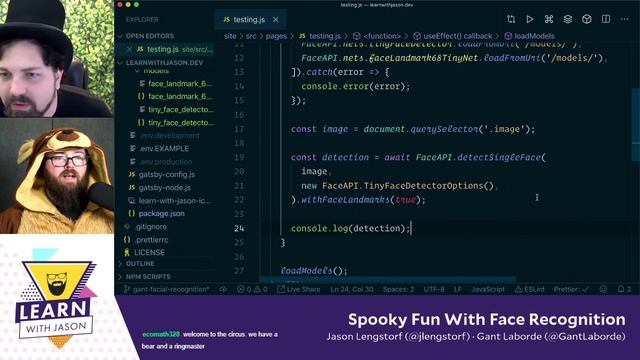Change indentation via Spaces: 2
Image resolution: width=640 pixels, height=360 pixels.
click(x=398, y=289)
